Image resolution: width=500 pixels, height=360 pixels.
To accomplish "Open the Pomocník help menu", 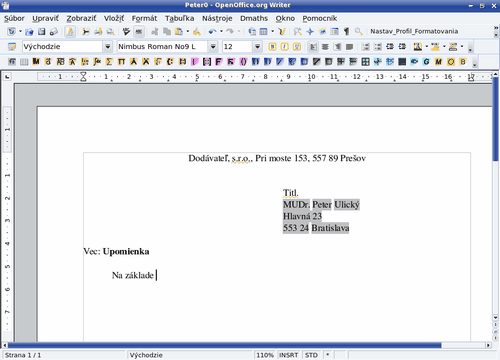I will coord(319,18).
